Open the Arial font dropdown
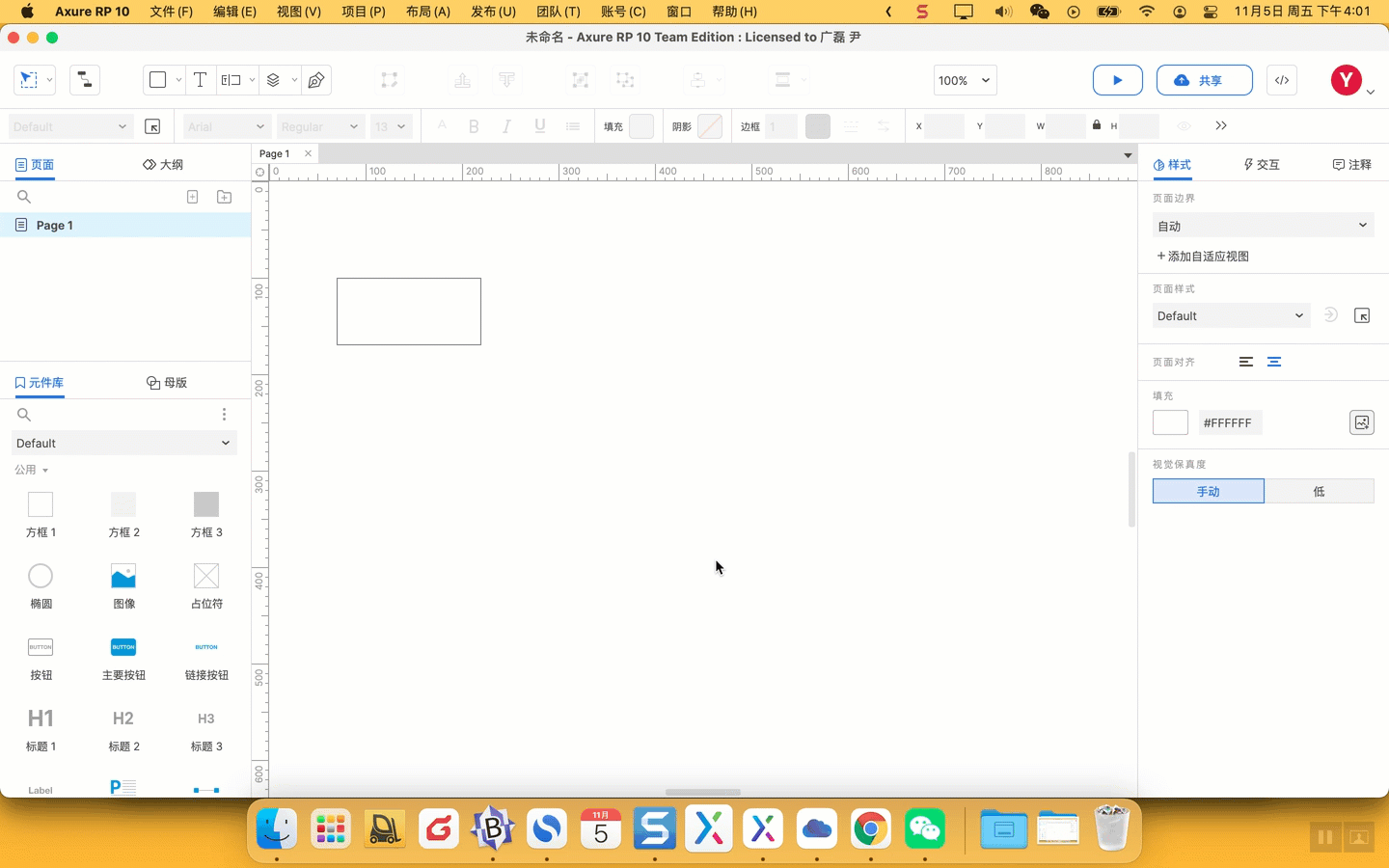Image resolution: width=1389 pixels, height=868 pixels. point(227,126)
